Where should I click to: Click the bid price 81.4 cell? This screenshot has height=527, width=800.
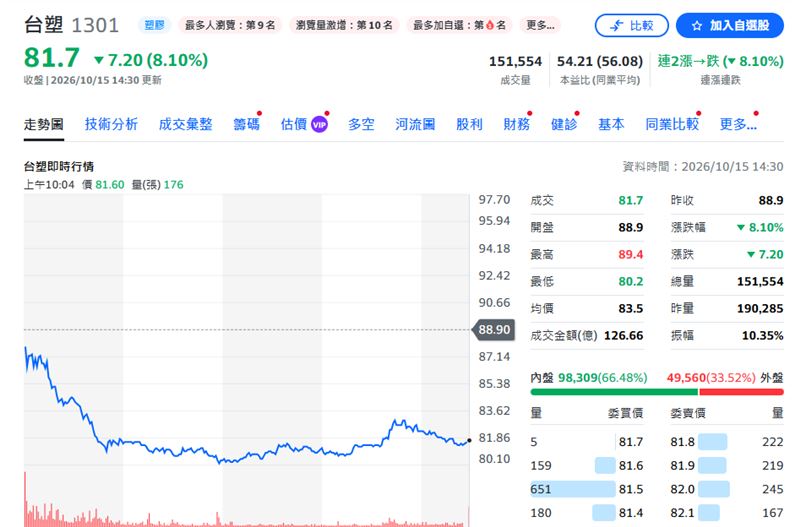point(631,512)
